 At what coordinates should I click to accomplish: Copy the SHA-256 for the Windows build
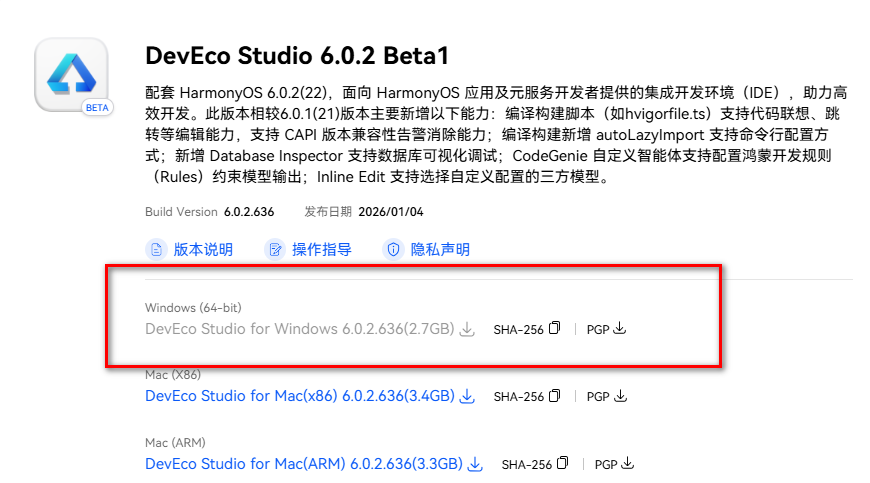556,328
